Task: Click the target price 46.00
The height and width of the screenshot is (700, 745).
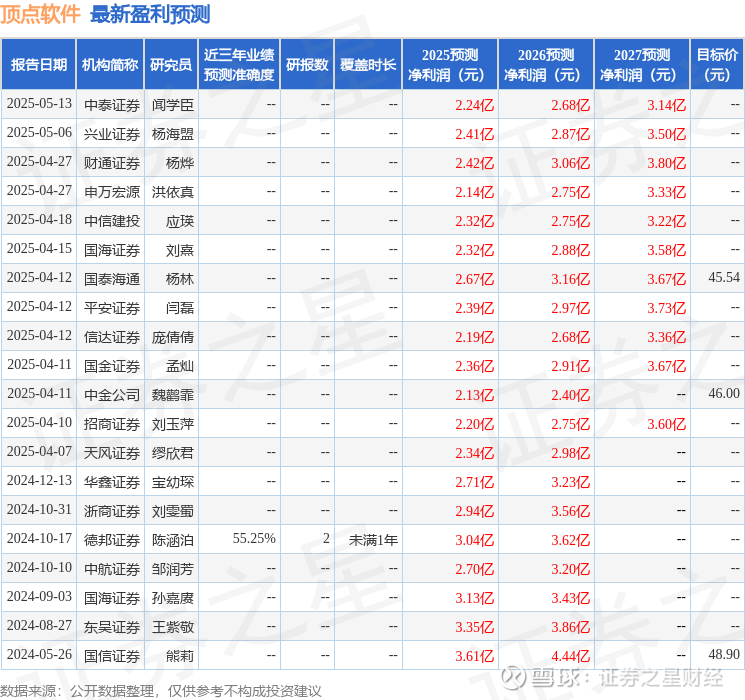Action: click(x=724, y=393)
